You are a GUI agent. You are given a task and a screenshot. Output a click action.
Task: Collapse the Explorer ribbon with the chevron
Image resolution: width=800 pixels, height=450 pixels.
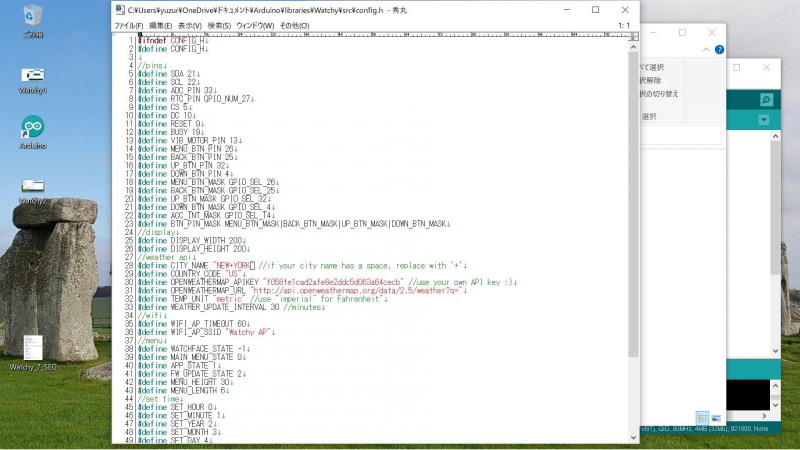click(706, 49)
